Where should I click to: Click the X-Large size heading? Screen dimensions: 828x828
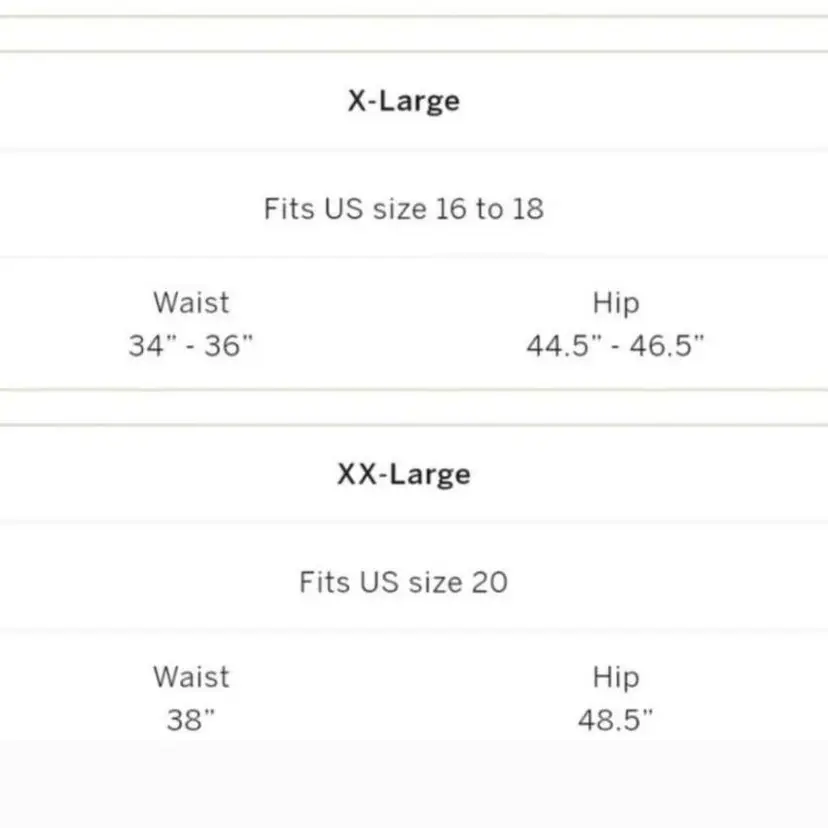404,101
